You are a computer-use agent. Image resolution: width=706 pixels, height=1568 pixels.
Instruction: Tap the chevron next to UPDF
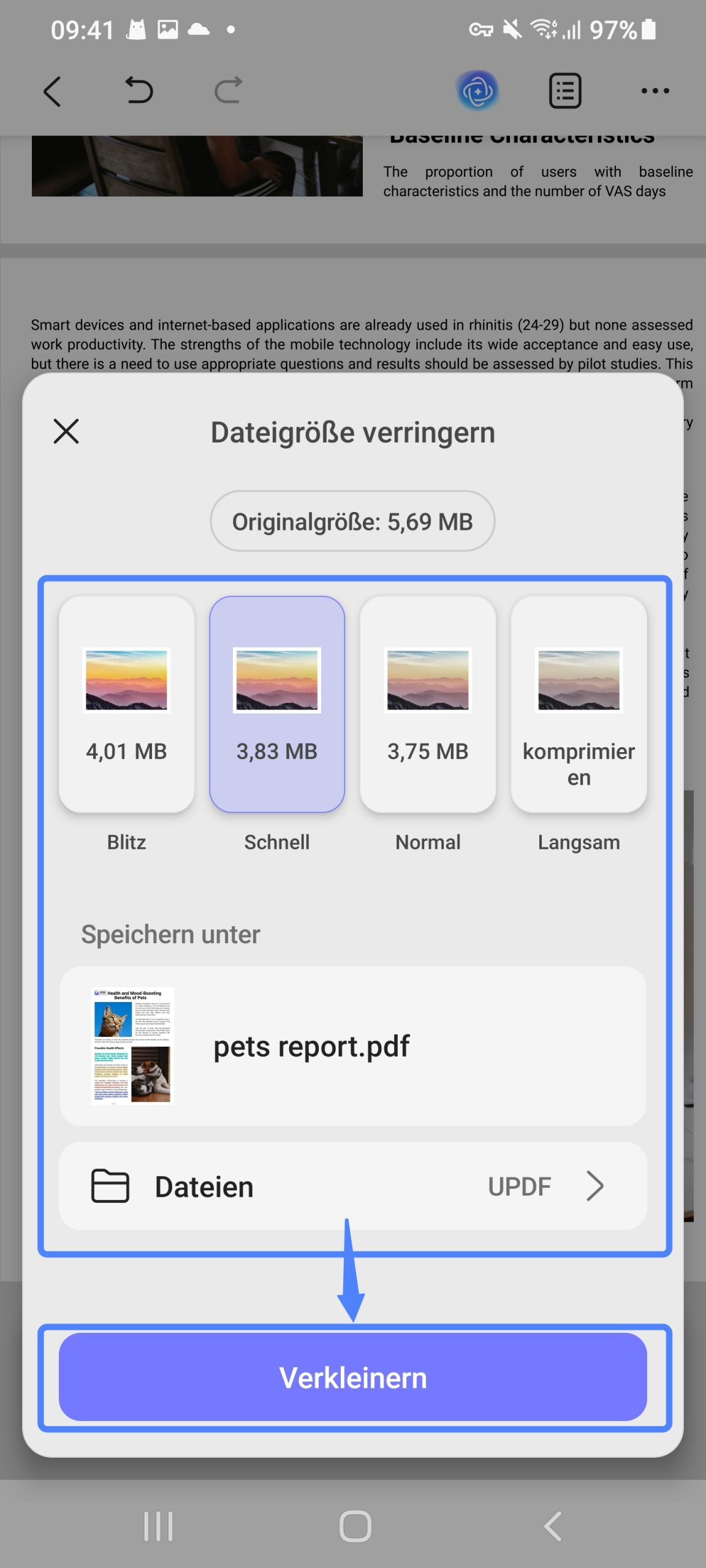click(x=594, y=1186)
